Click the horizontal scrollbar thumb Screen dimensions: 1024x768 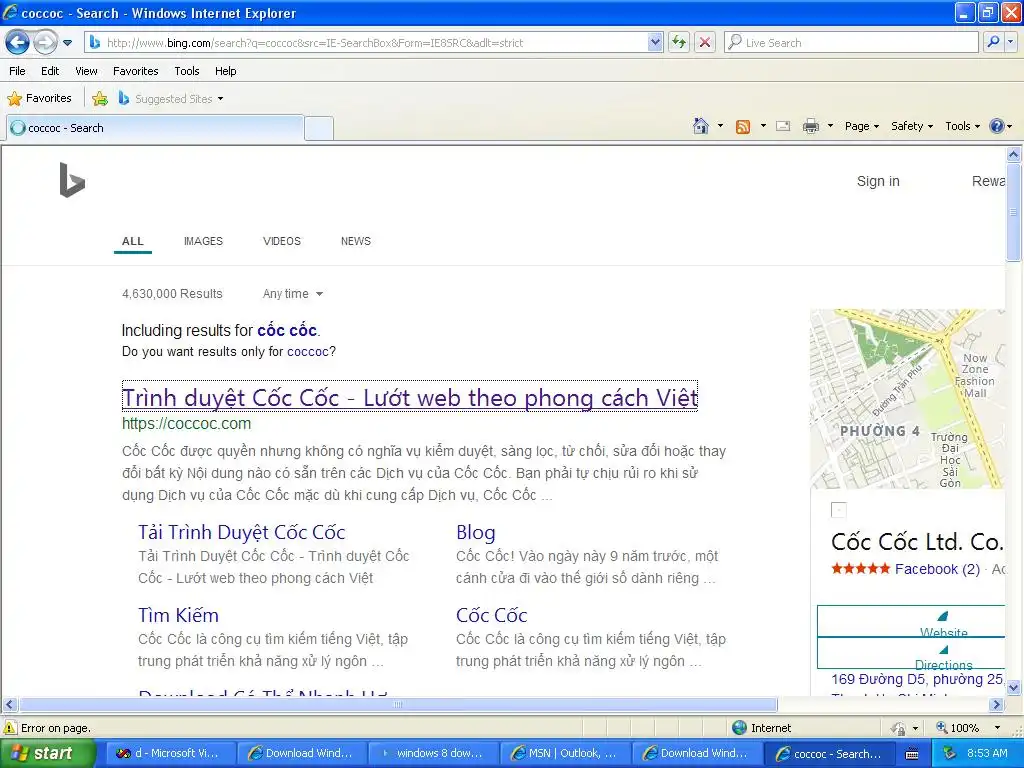tap(398, 705)
